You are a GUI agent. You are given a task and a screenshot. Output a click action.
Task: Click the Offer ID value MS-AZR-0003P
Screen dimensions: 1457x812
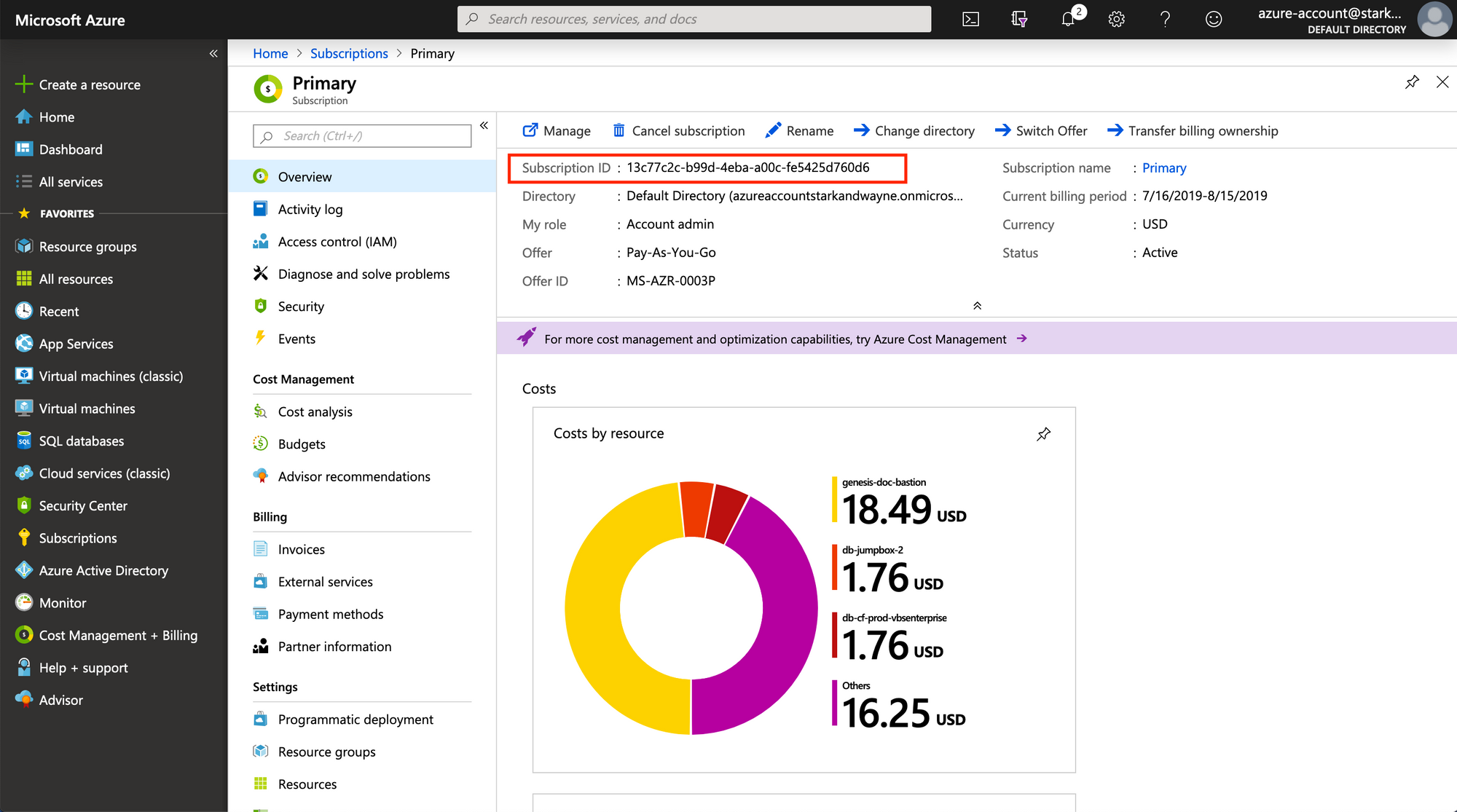point(671,280)
